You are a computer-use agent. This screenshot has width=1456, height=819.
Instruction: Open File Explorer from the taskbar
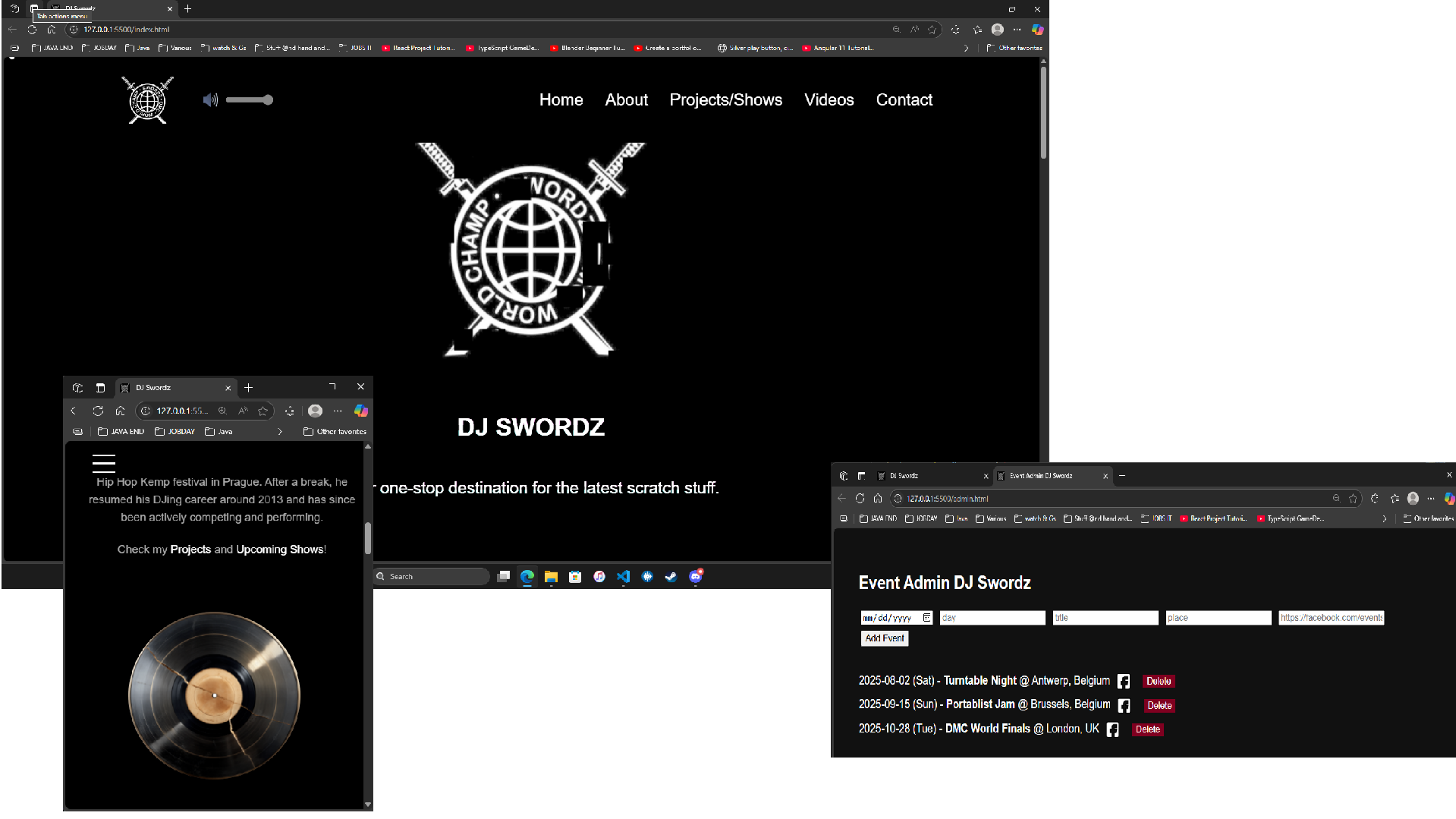(550, 577)
